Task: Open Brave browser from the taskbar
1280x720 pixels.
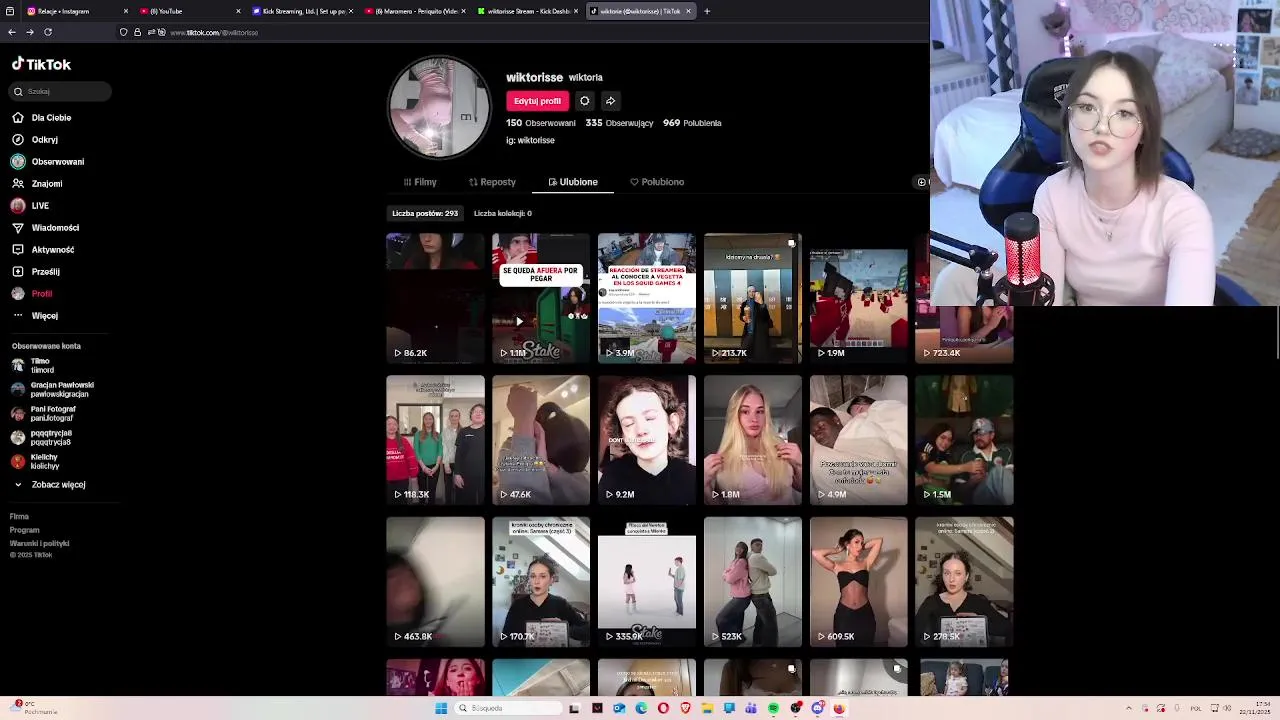Action: pos(685,708)
